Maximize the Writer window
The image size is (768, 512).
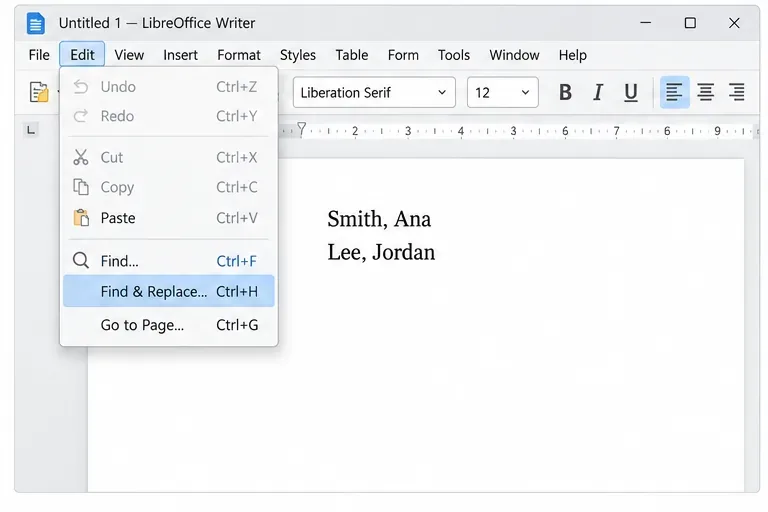(x=690, y=23)
